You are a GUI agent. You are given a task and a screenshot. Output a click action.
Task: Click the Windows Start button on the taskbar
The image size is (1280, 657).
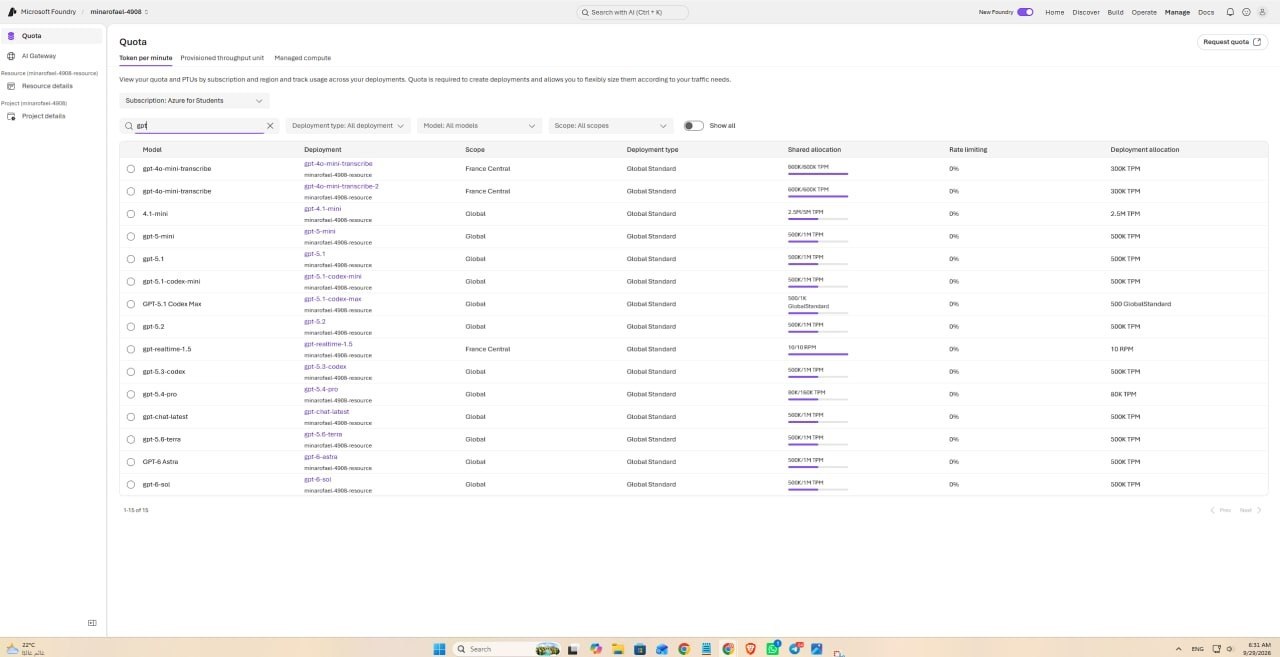[439, 649]
